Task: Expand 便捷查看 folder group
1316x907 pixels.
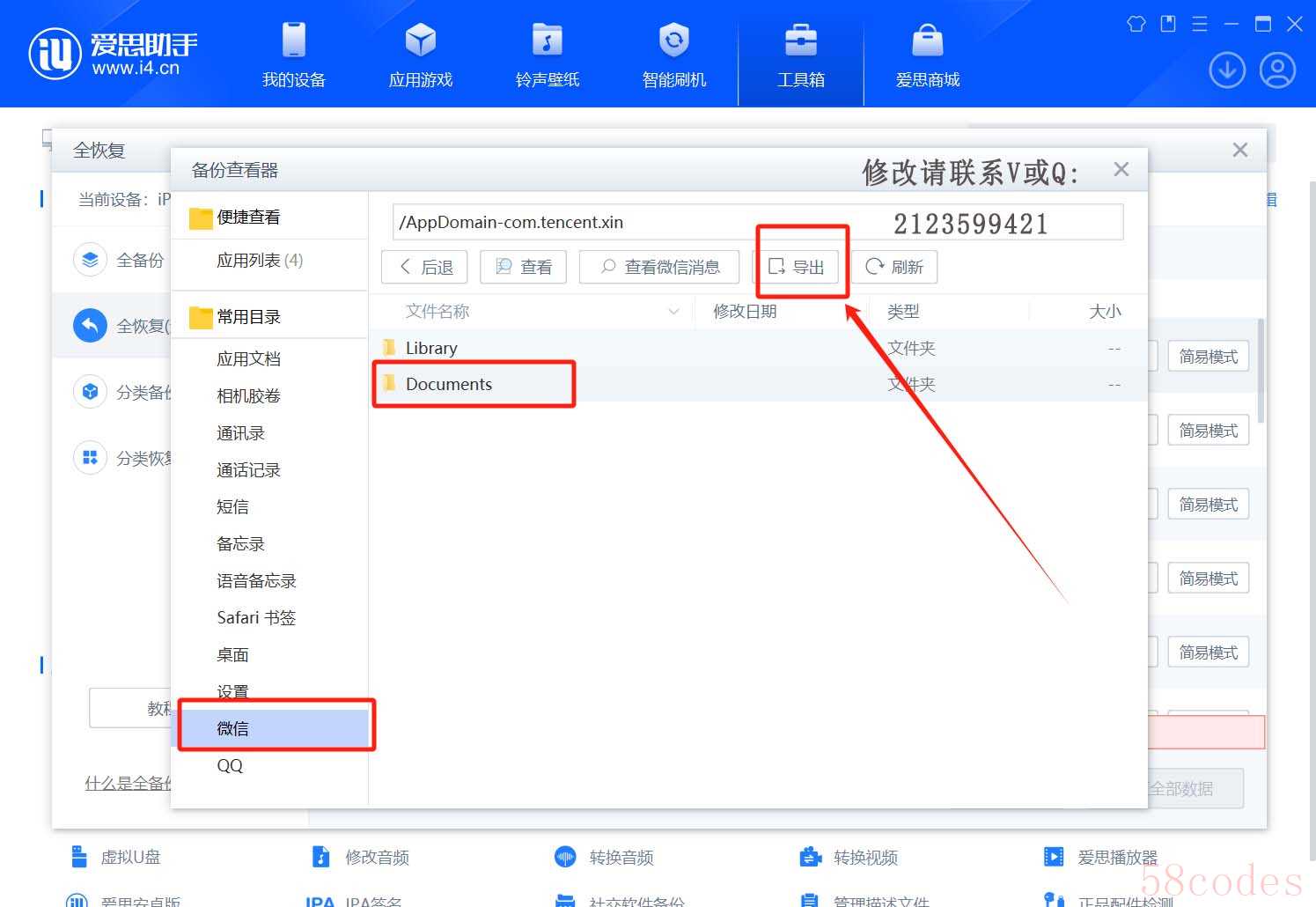Action: pyautogui.click(x=234, y=218)
